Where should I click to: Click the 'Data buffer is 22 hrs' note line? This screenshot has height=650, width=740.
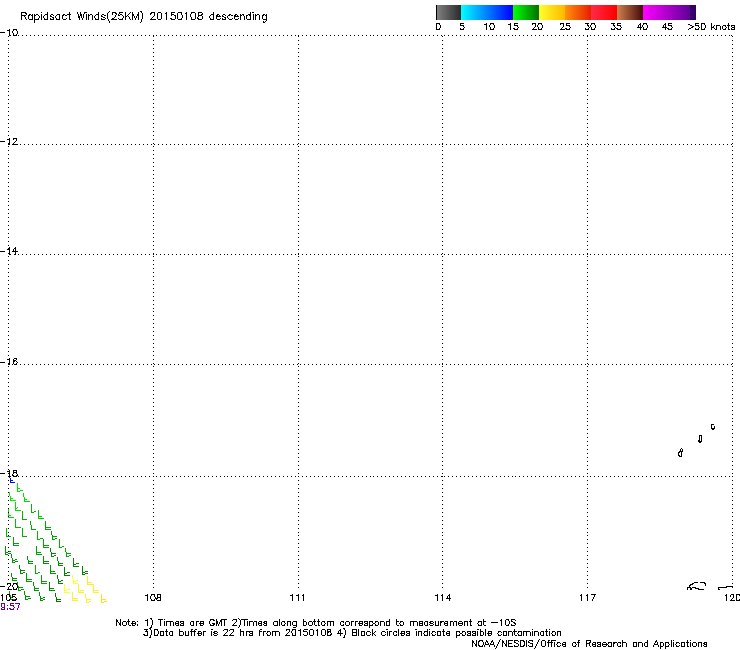coord(352,633)
